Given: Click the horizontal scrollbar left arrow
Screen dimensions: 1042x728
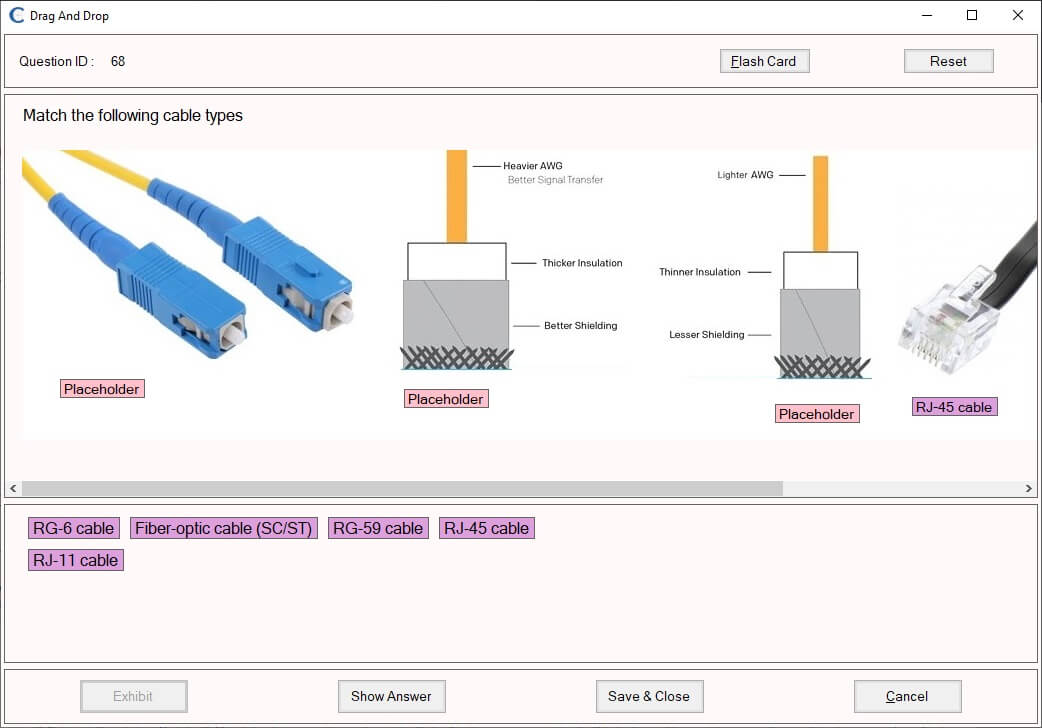Looking at the screenshot, I should pyautogui.click(x=13, y=489).
